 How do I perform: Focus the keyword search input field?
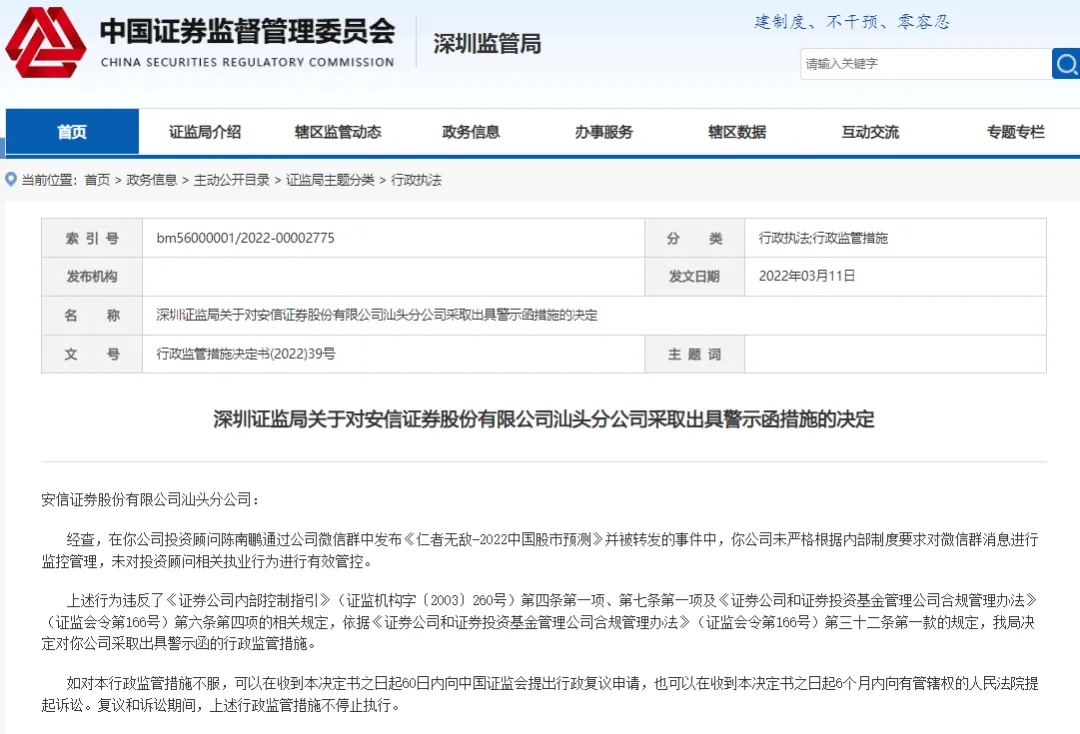926,64
